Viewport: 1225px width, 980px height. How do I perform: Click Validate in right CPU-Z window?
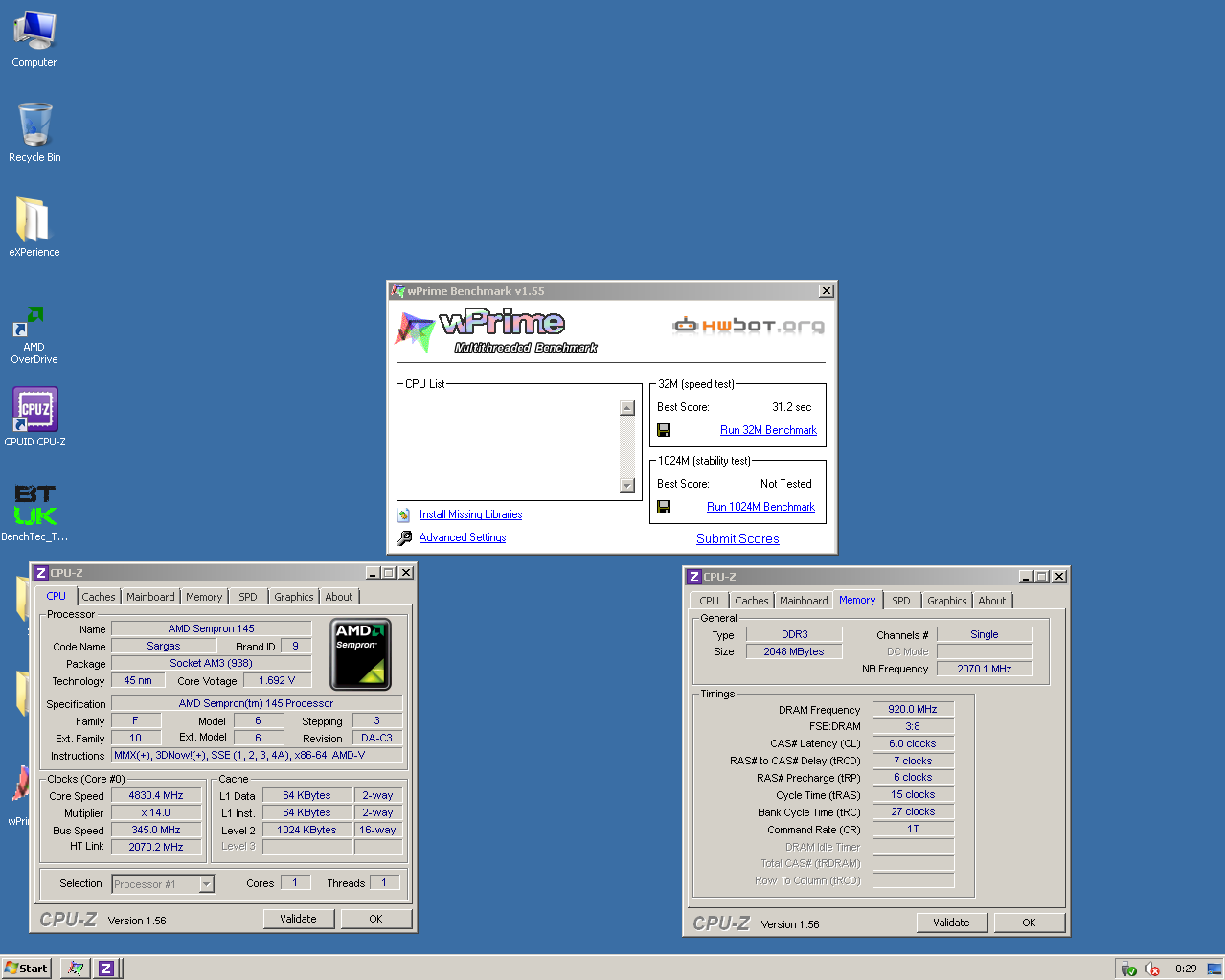[x=951, y=923]
